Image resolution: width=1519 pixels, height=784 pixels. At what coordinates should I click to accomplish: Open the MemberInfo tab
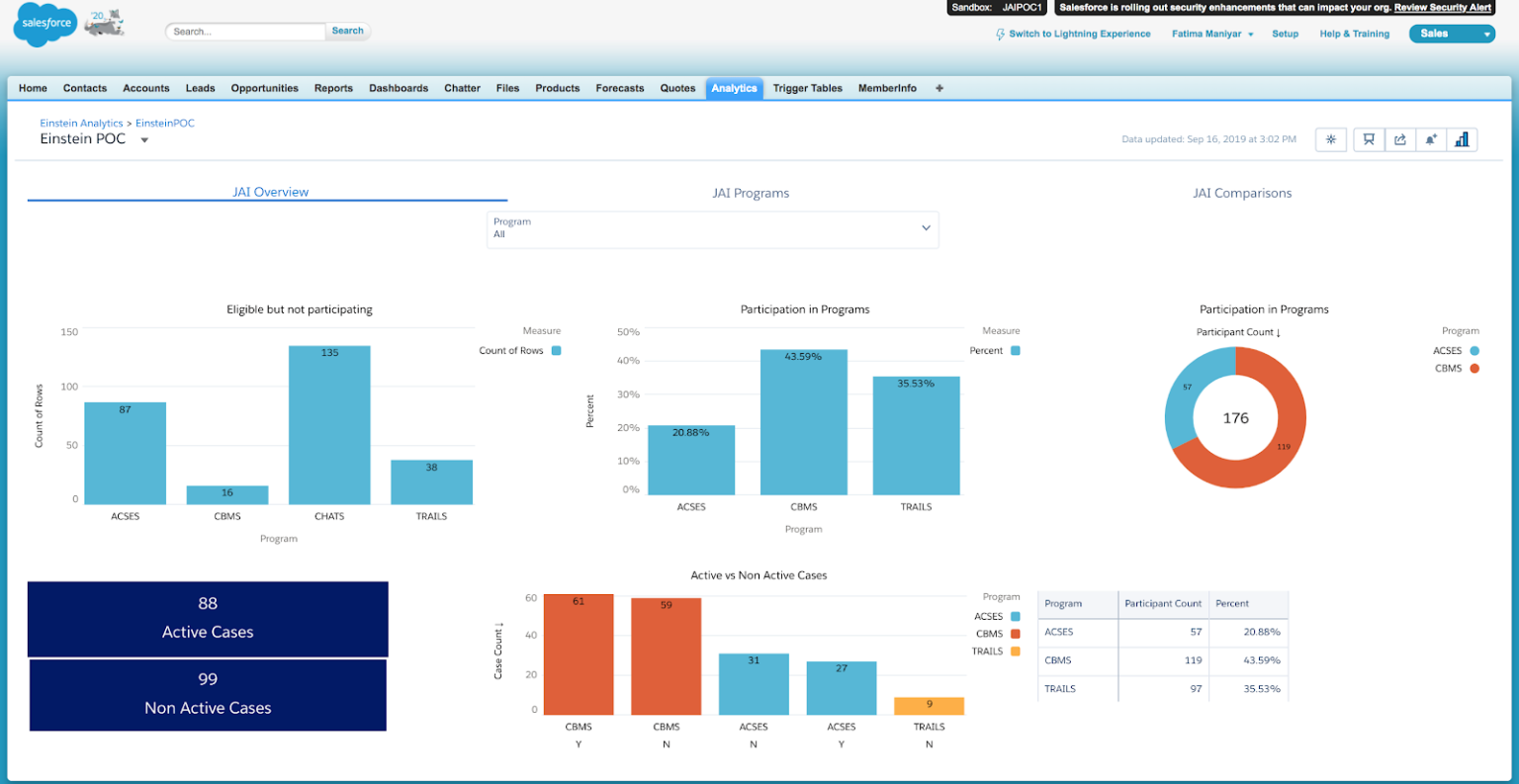pyautogui.click(x=887, y=88)
